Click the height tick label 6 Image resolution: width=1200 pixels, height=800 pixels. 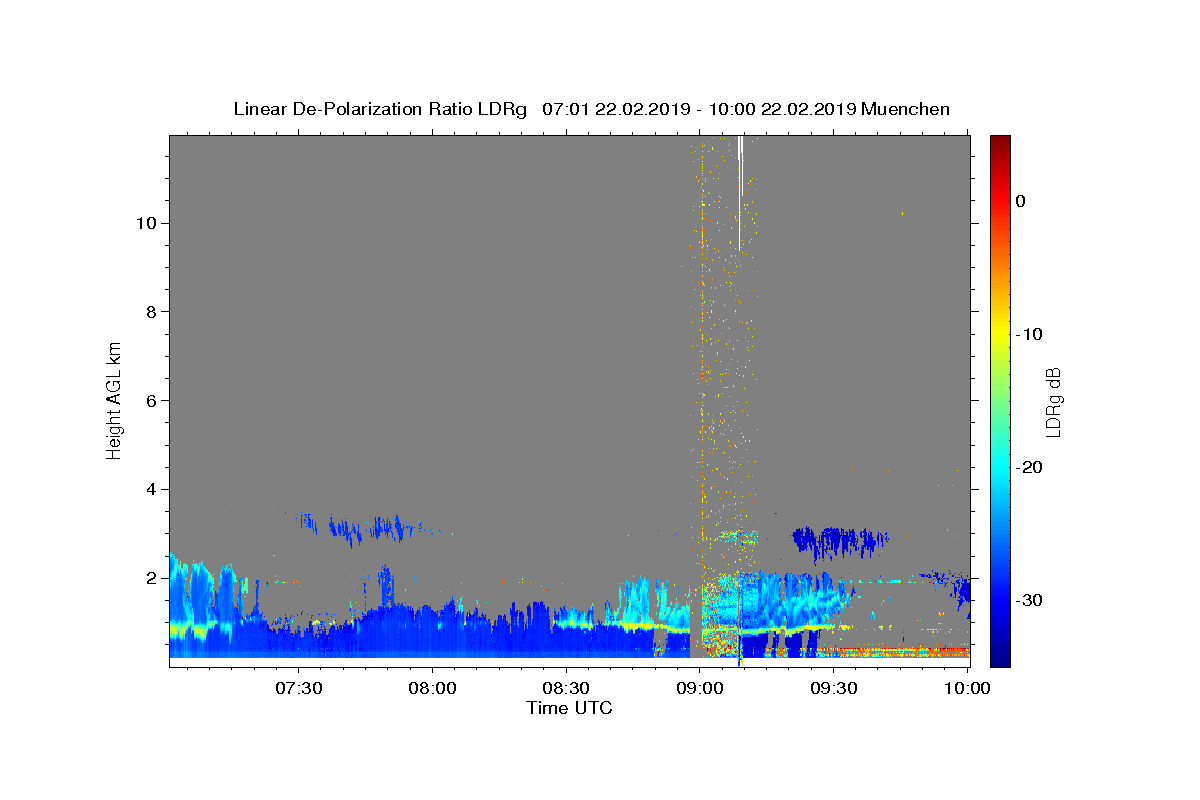(149, 400)
